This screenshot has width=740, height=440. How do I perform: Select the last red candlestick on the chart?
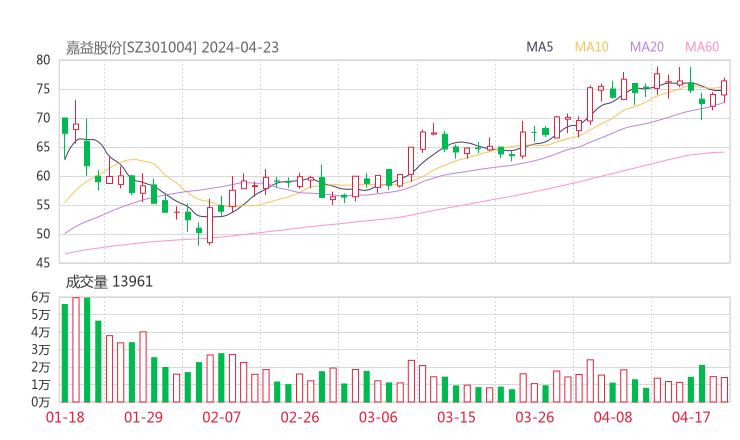point(724,88)
